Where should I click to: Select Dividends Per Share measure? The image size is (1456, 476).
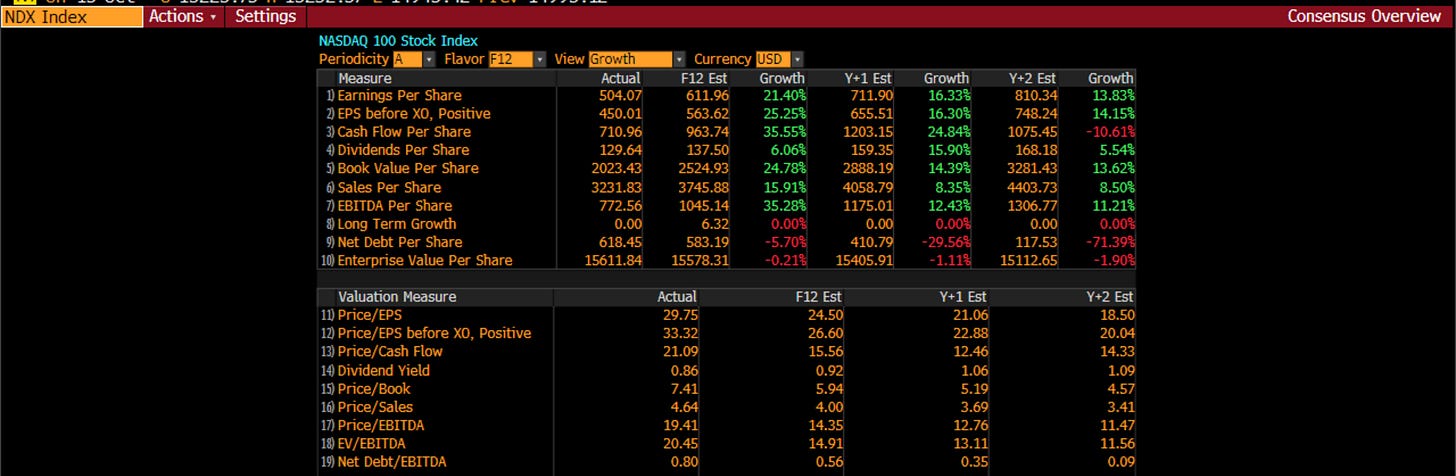[x=403, y=150]
